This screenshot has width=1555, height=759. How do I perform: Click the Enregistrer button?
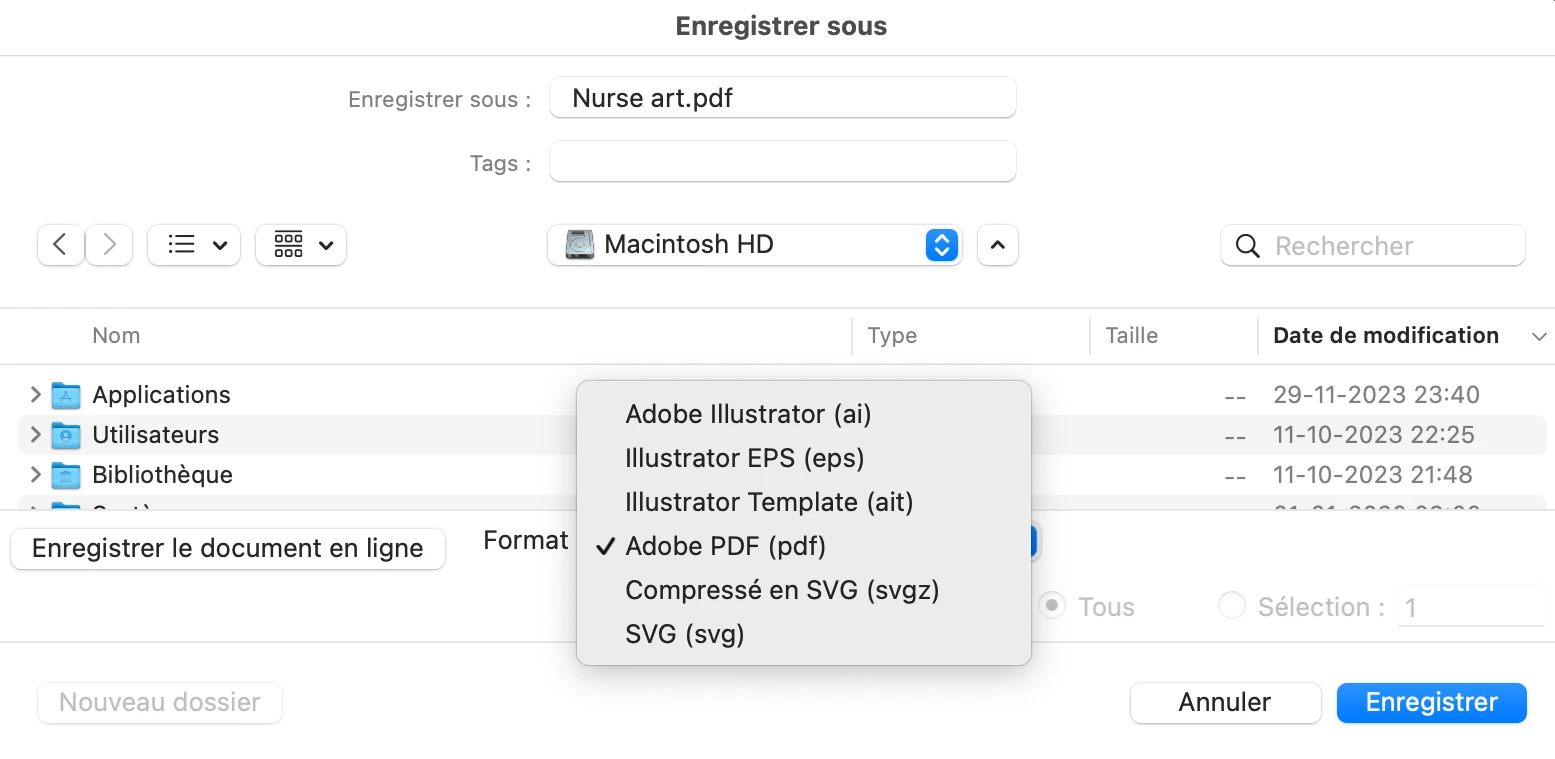1431,702
